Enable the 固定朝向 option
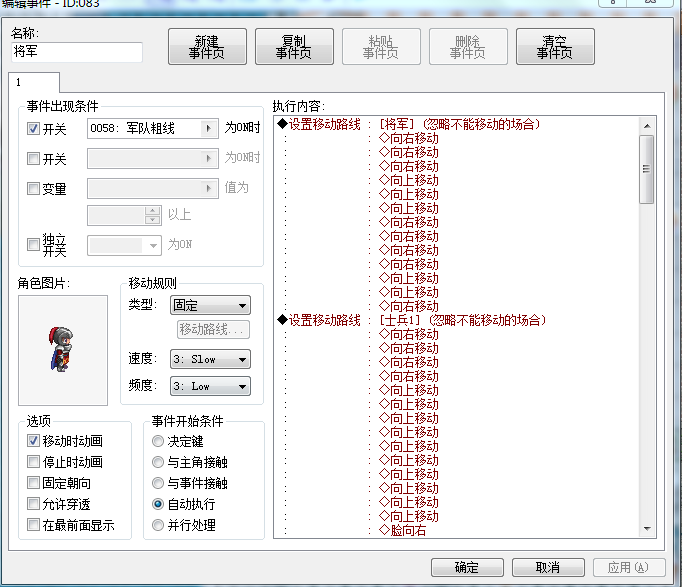The image size is (682, 587). 33,483
